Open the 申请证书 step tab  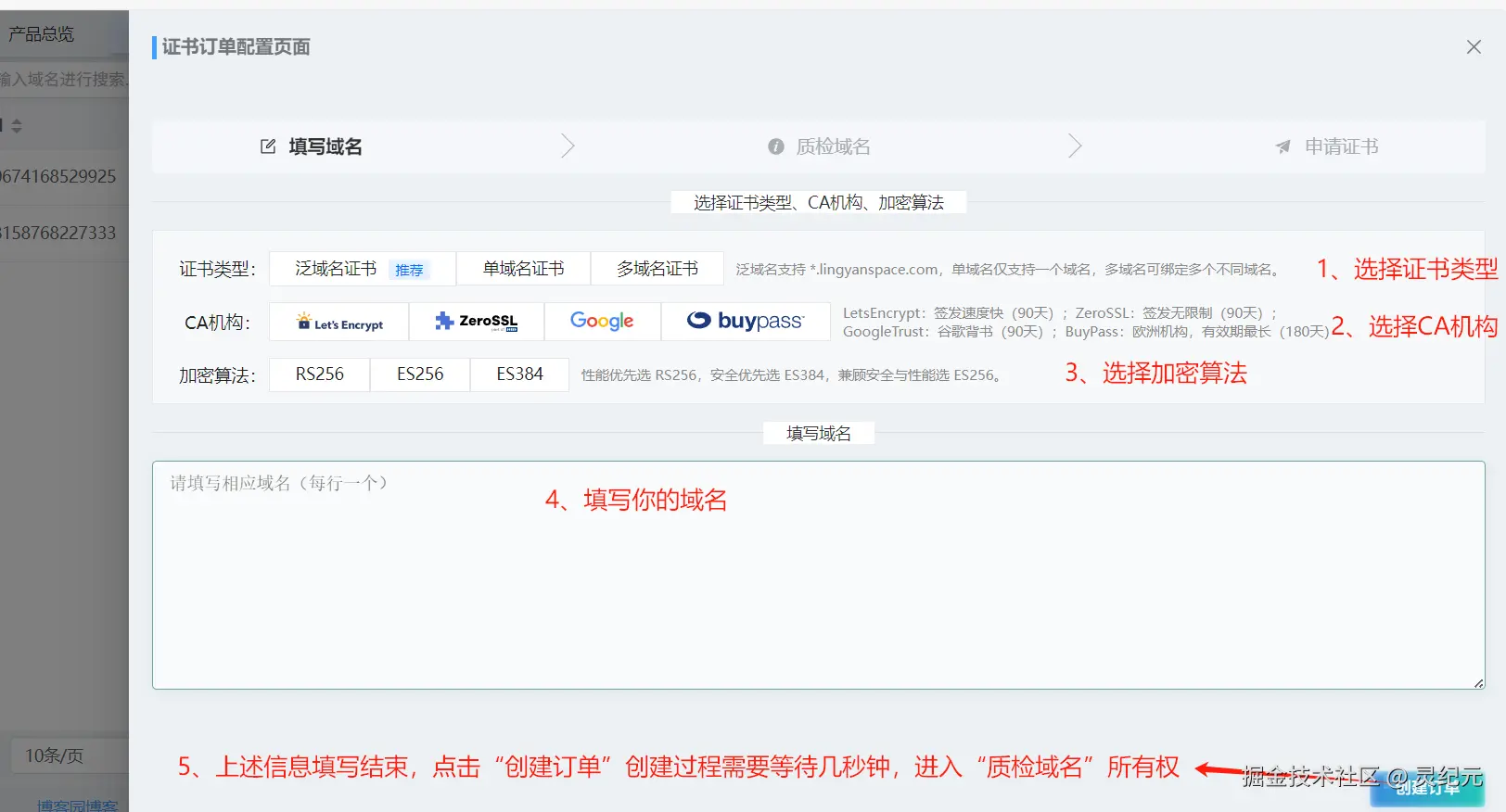(1327, 146)
